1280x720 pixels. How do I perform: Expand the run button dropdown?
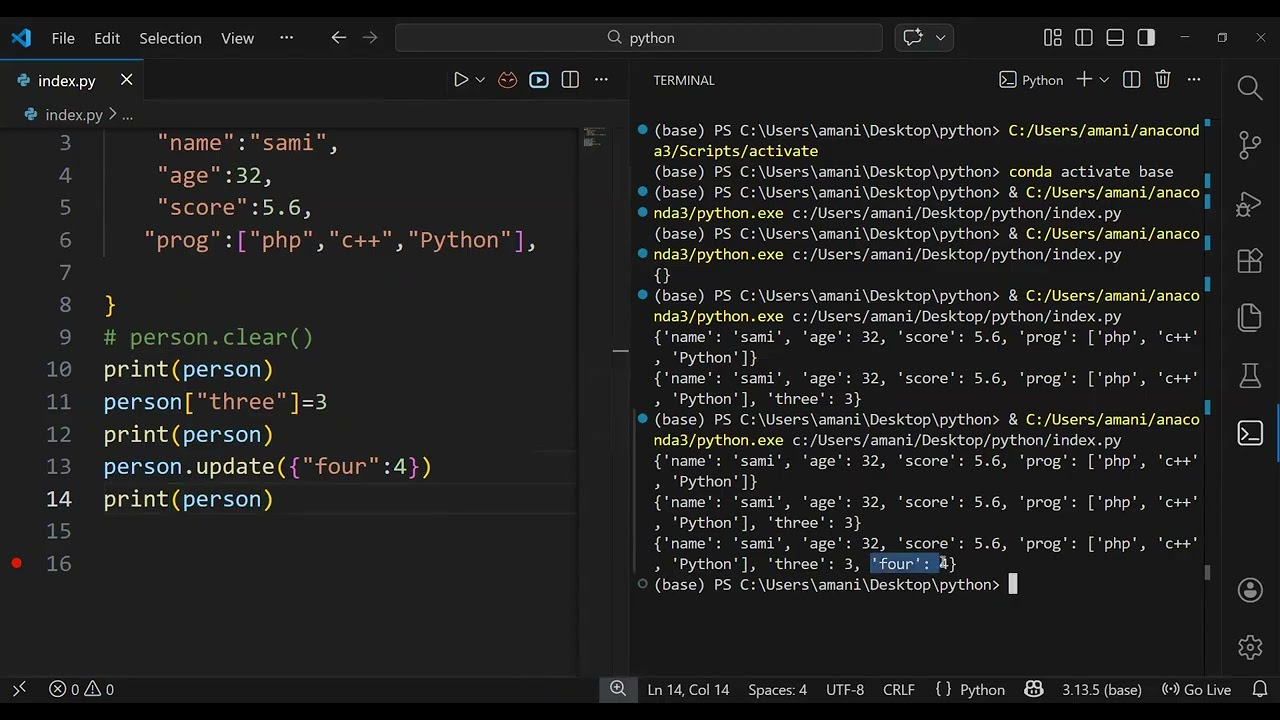pos(480,80)
